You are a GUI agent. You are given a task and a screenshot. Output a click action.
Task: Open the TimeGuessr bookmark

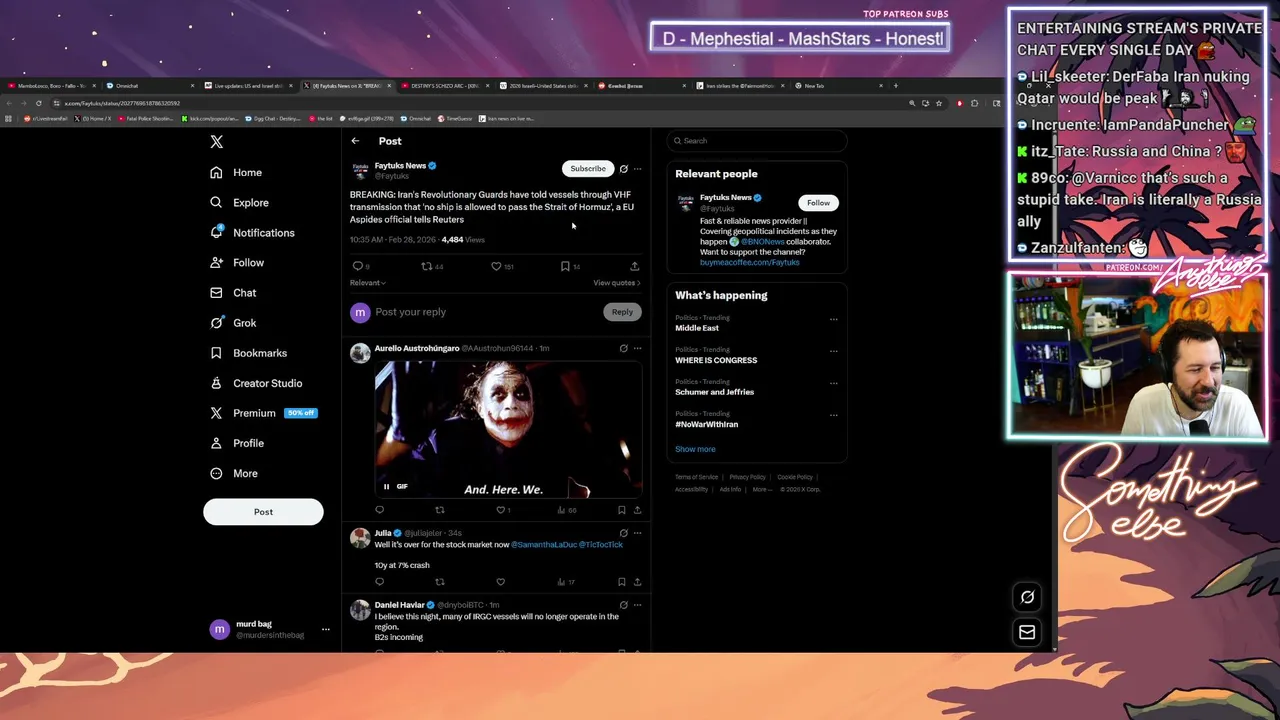tap(455, 118)
